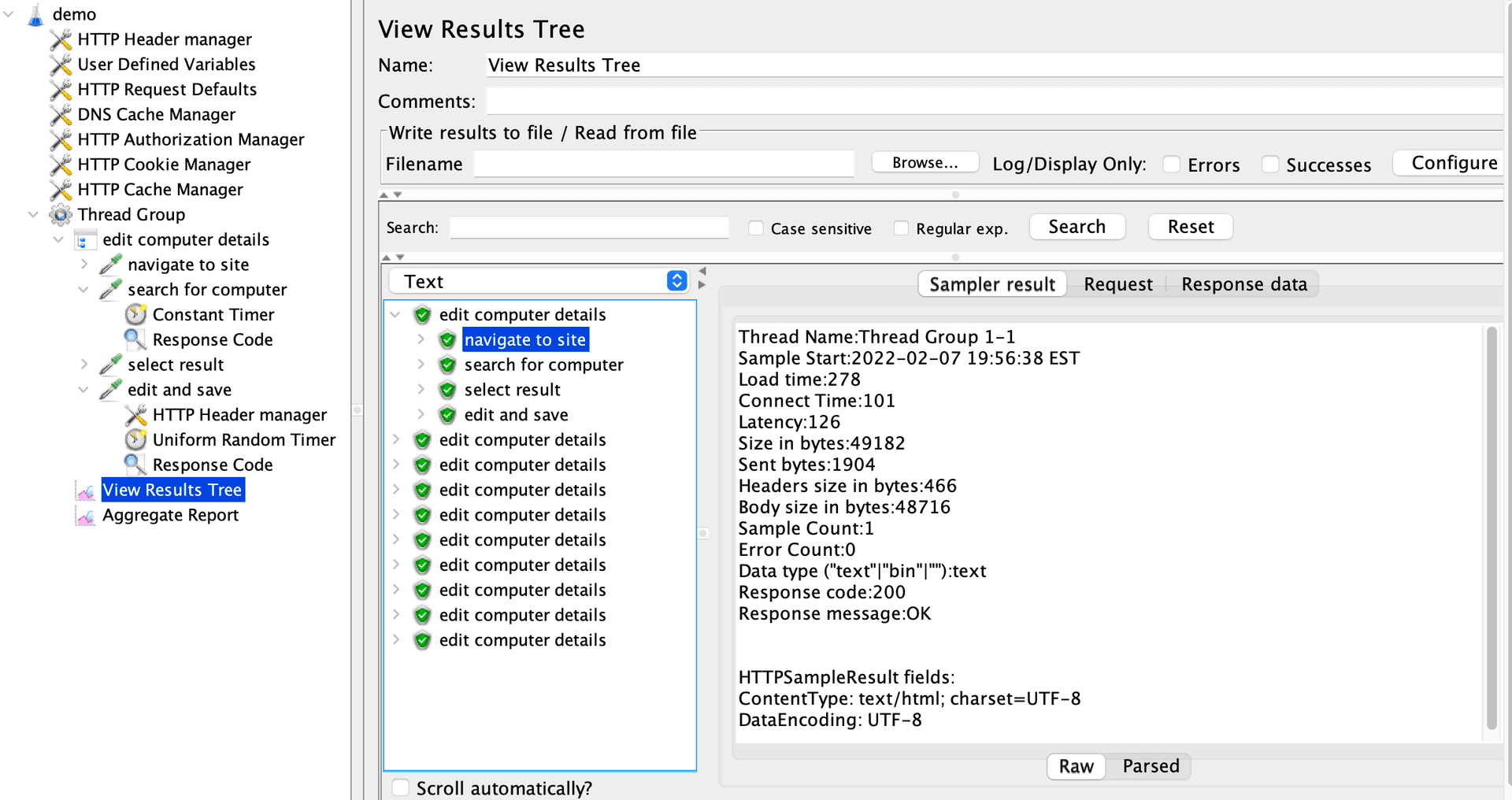Click the HTTP Cookie Manager config icon
The width and height of the screenshot is (1512, 800).
pos(61,165)
